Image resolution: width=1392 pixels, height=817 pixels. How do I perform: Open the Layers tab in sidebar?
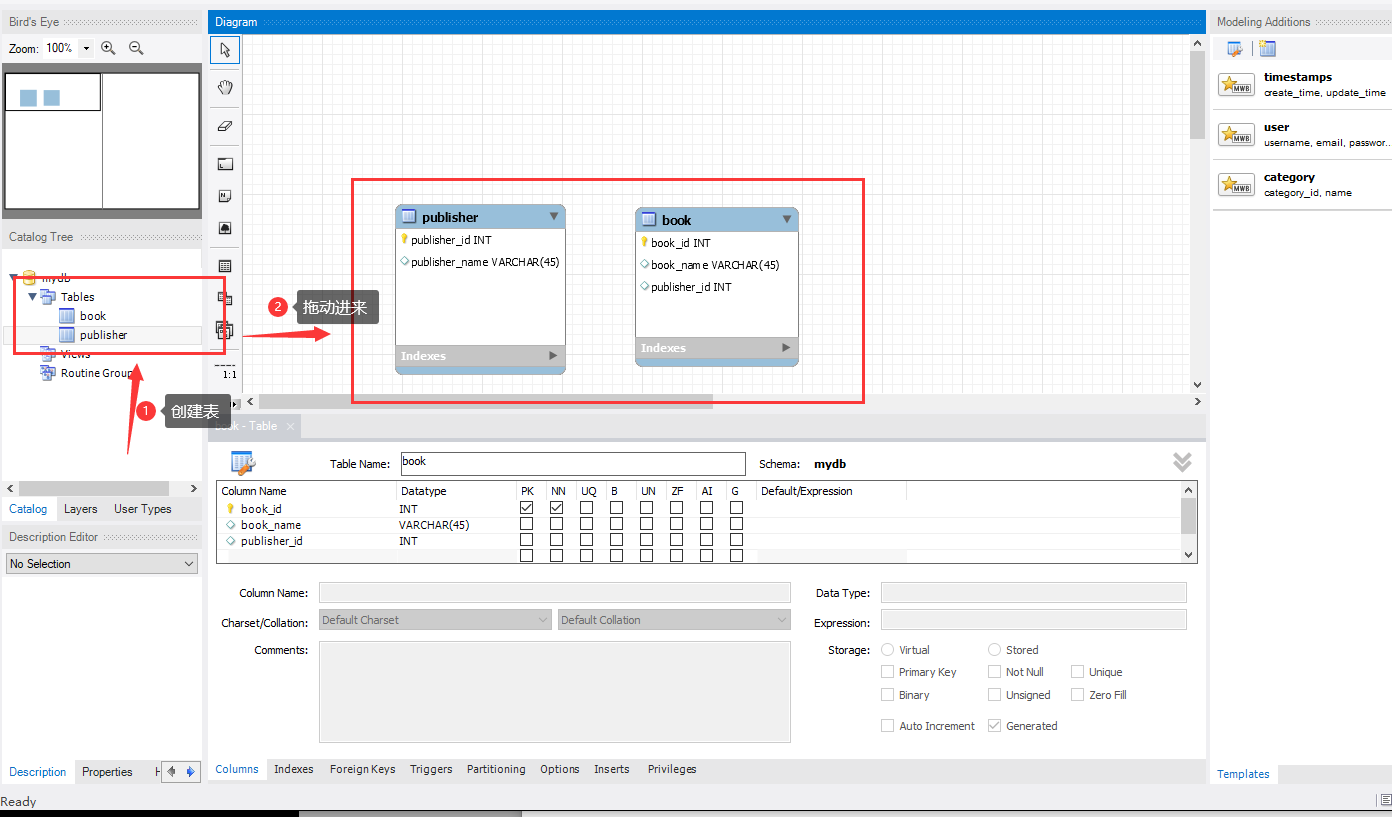(81, 509)
